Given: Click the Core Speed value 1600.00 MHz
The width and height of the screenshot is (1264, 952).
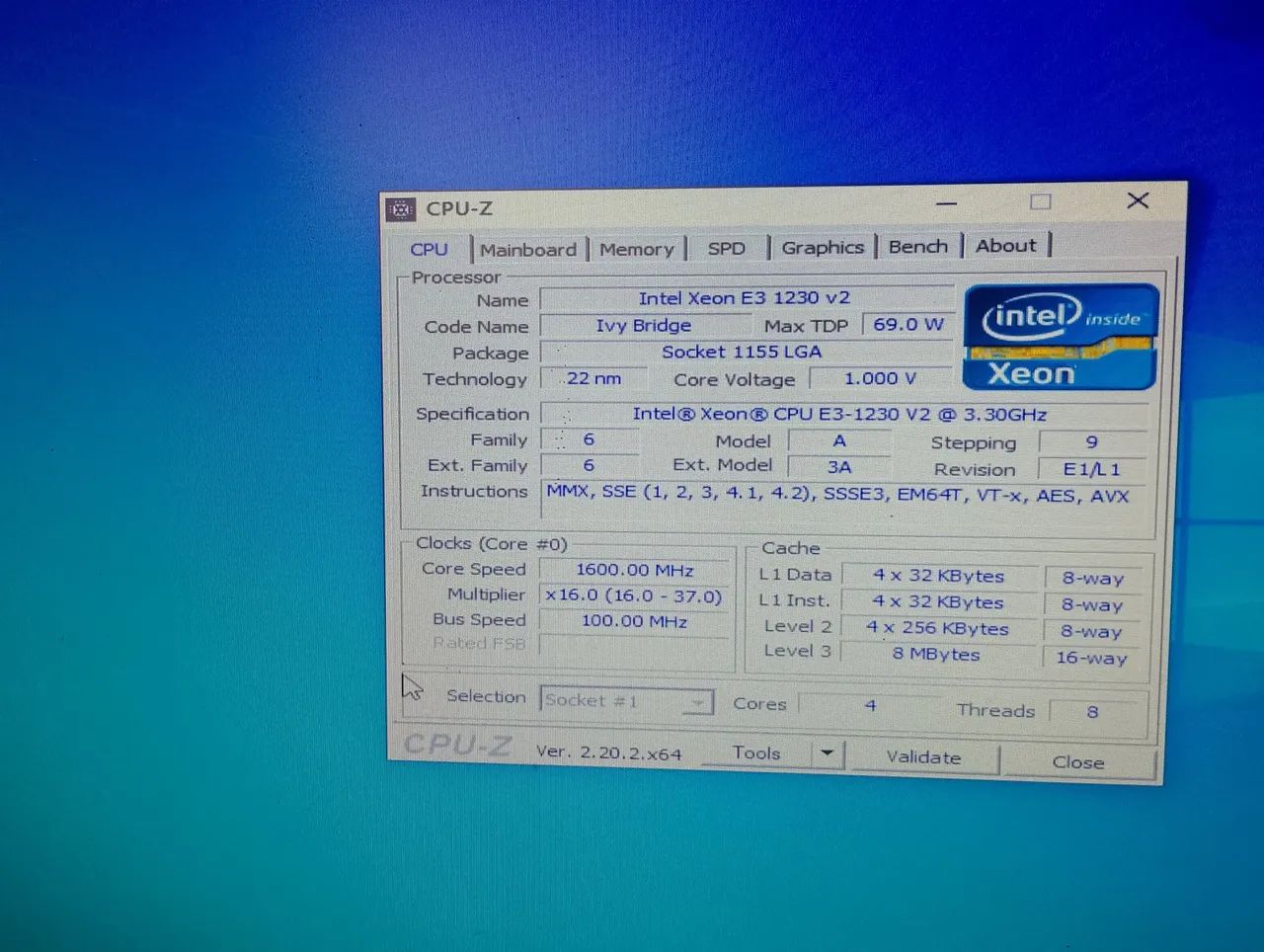Looking at the screenshot, I should (635, 570).
